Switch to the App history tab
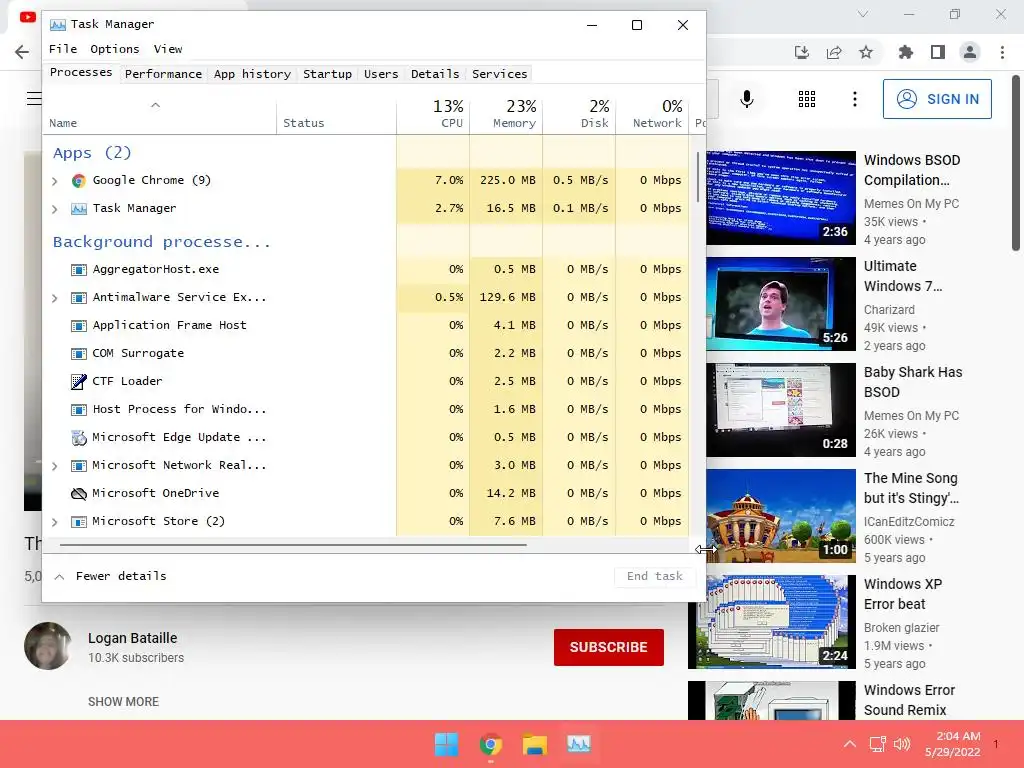The image size is (1024, 768). [x=252, y=74]
